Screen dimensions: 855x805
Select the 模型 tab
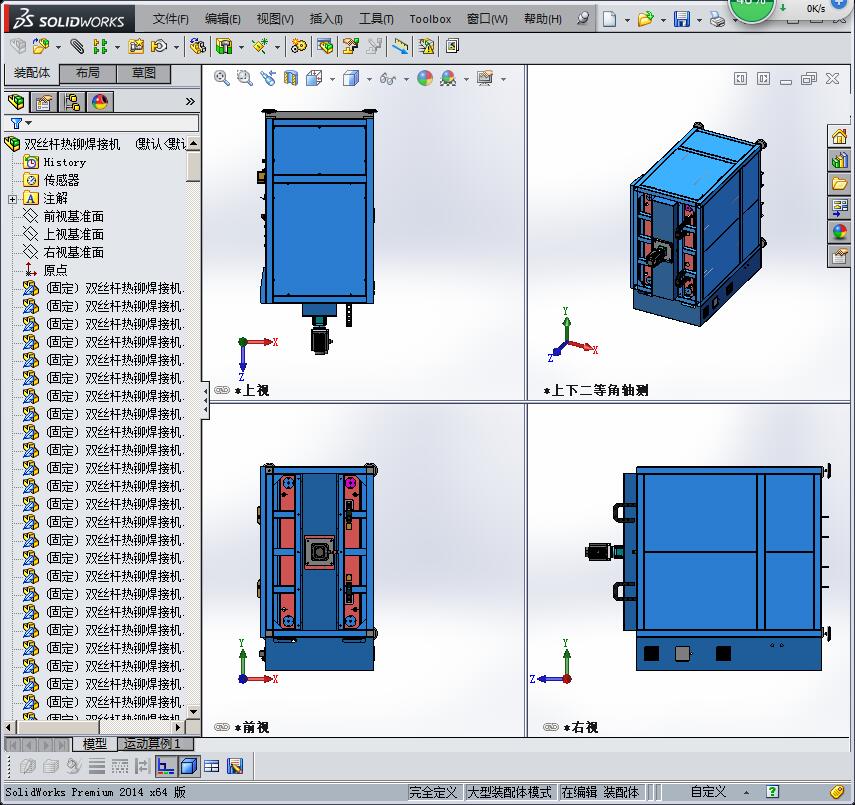[94, 743]
